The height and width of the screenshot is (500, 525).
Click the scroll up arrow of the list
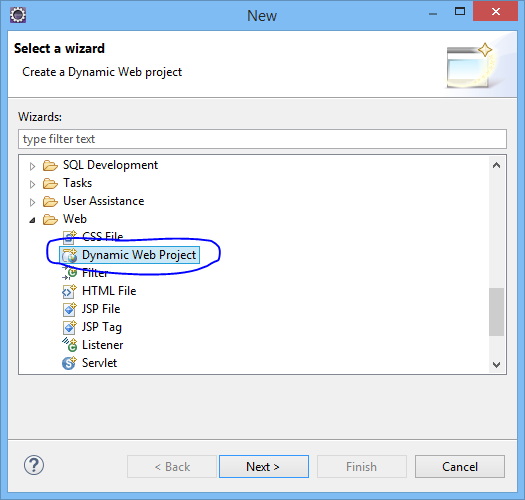pos(497,165)
